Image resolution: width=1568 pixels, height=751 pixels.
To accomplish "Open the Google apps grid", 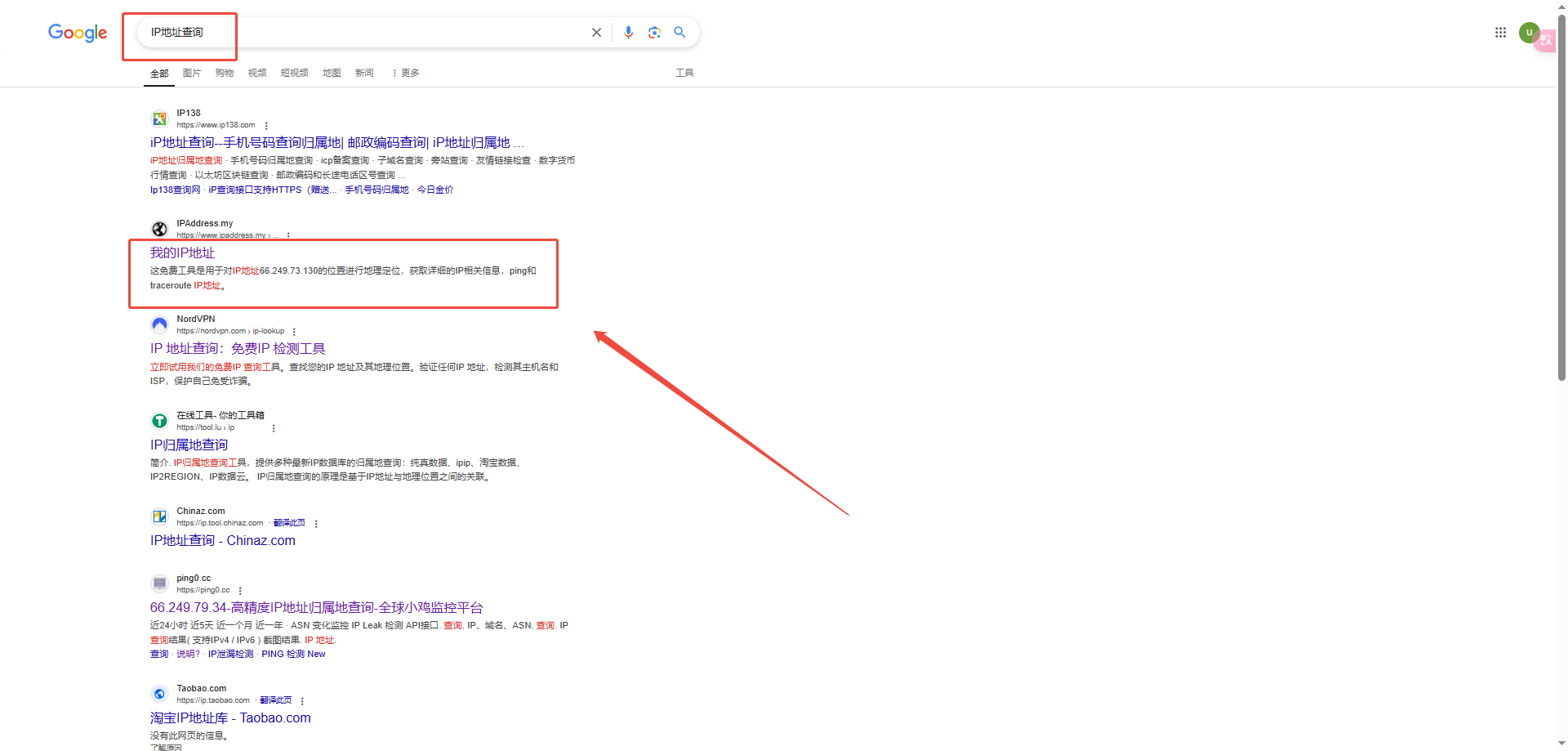I will pos(1500,33).
